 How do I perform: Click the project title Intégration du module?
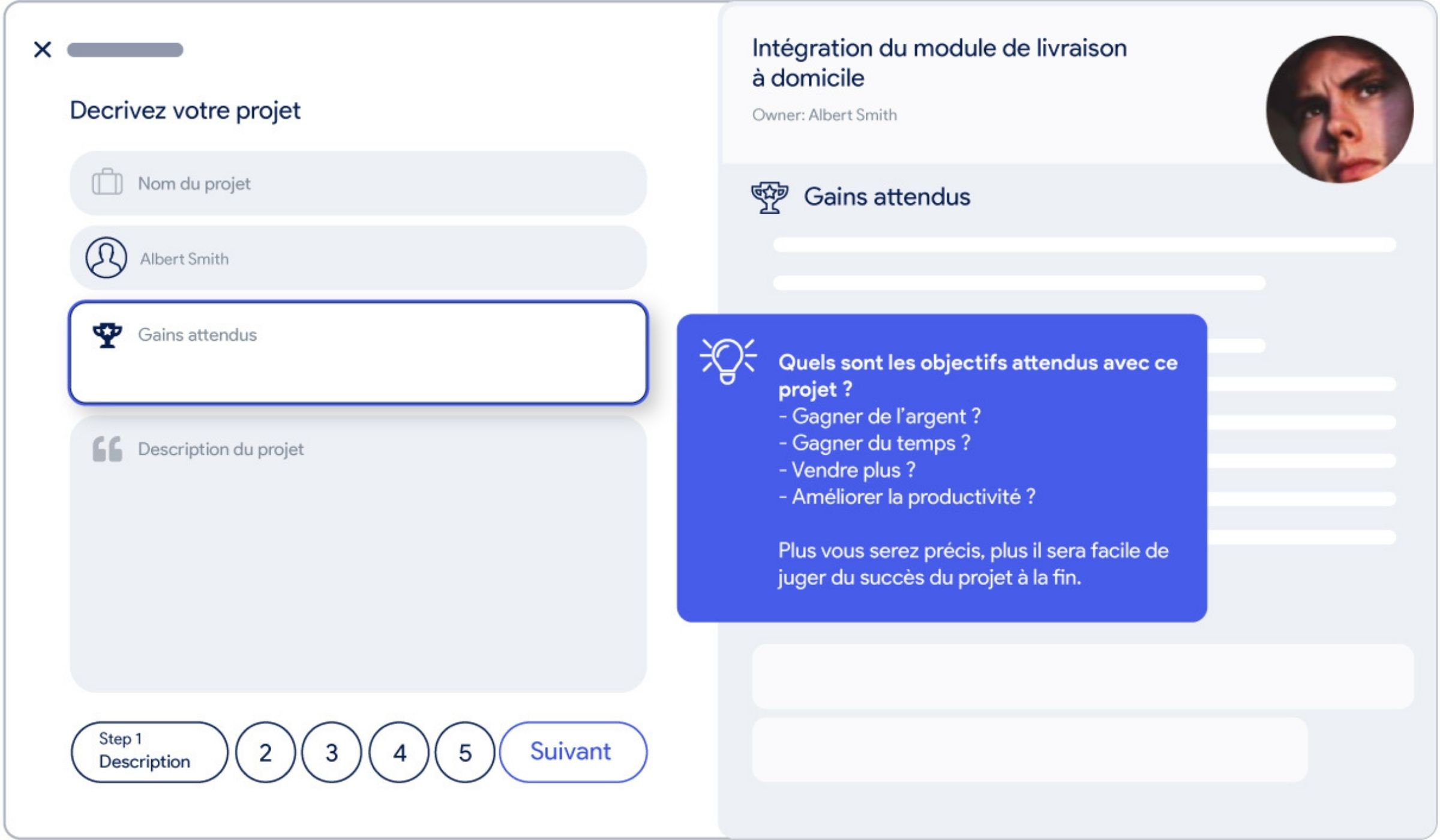coord(939,62)
